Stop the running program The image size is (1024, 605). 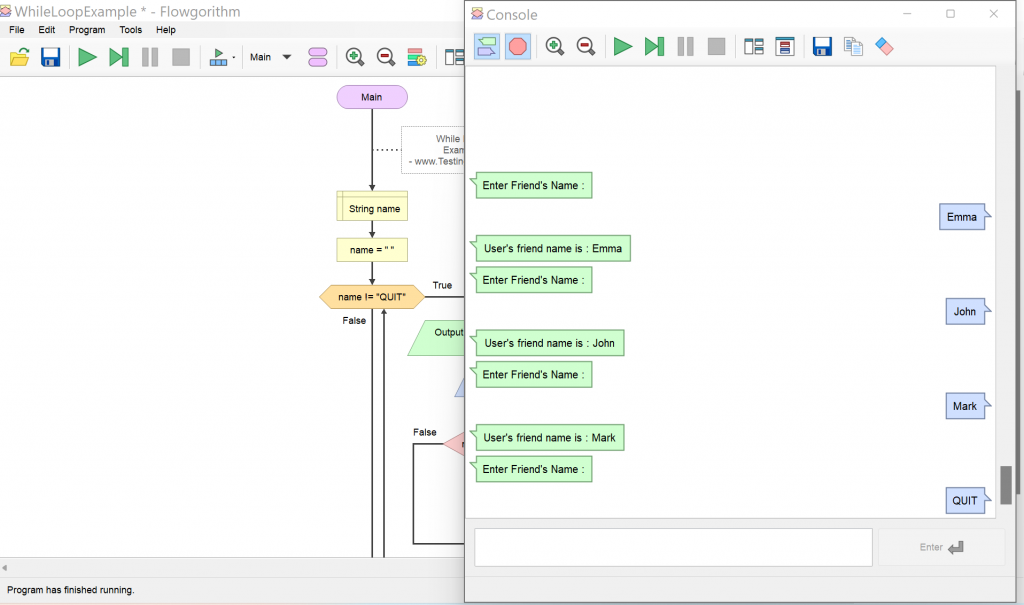[x=180, y=56]
